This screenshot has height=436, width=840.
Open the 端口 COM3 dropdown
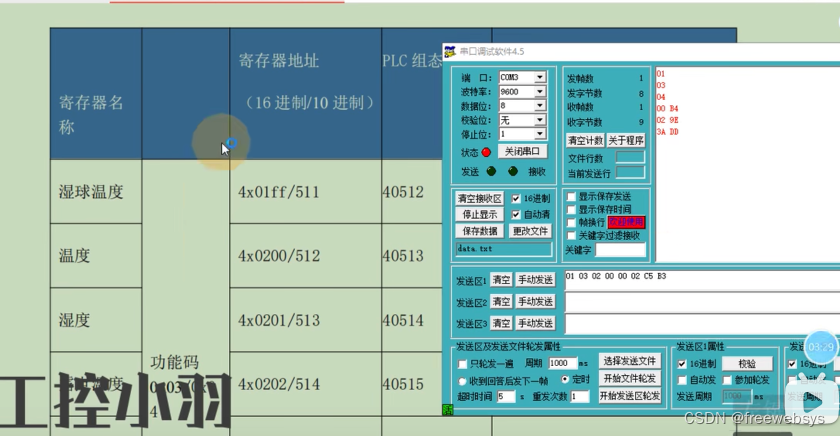coord(540,77)
